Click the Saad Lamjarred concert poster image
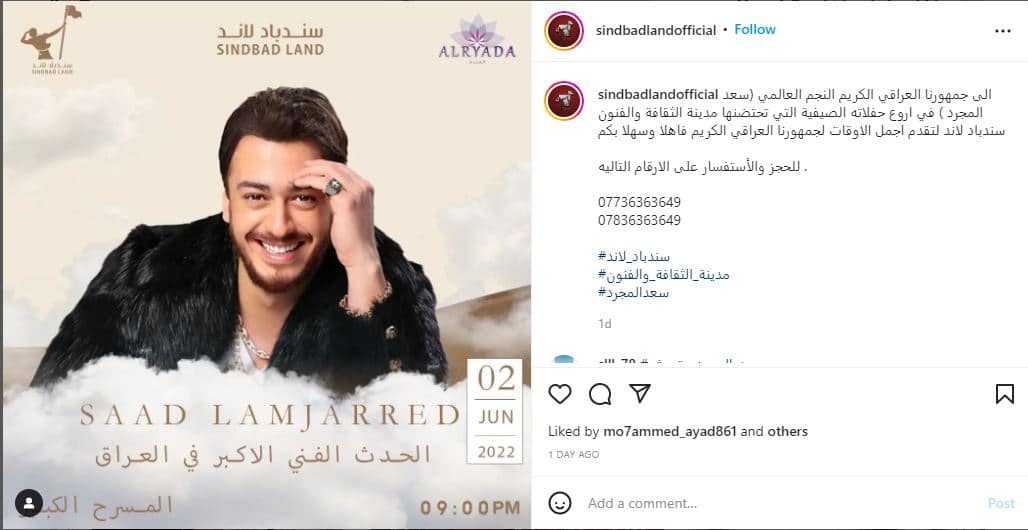The image size is (1028, 530). 266,265
